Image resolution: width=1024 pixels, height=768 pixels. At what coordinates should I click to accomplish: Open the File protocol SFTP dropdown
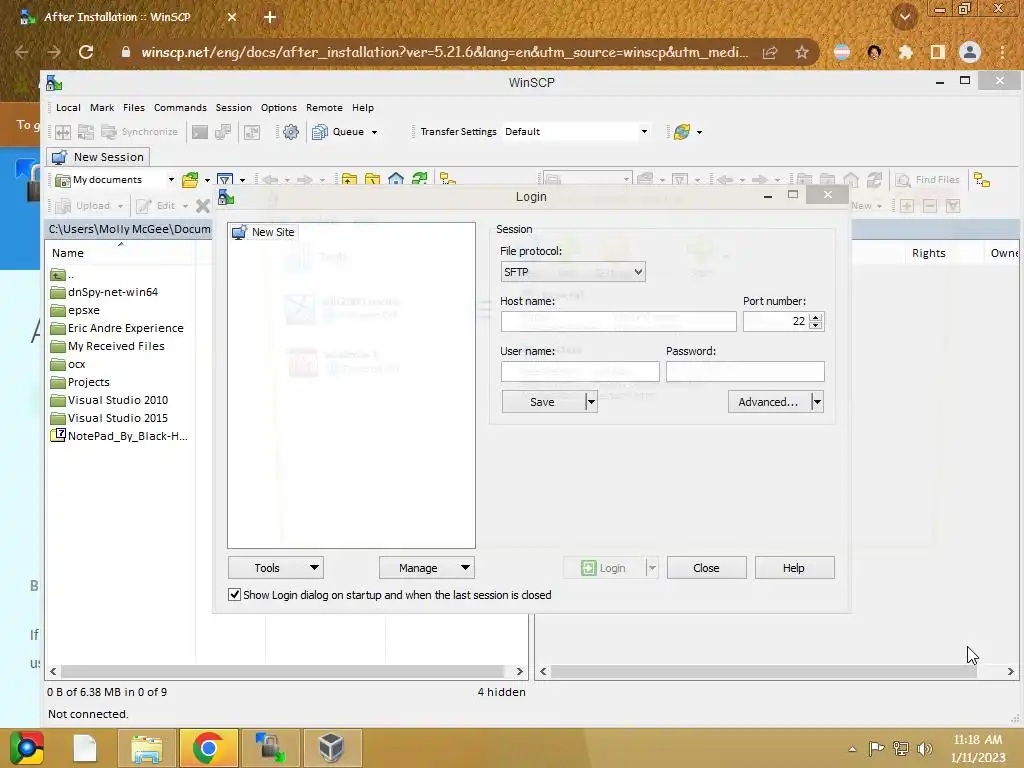(573, 272)
